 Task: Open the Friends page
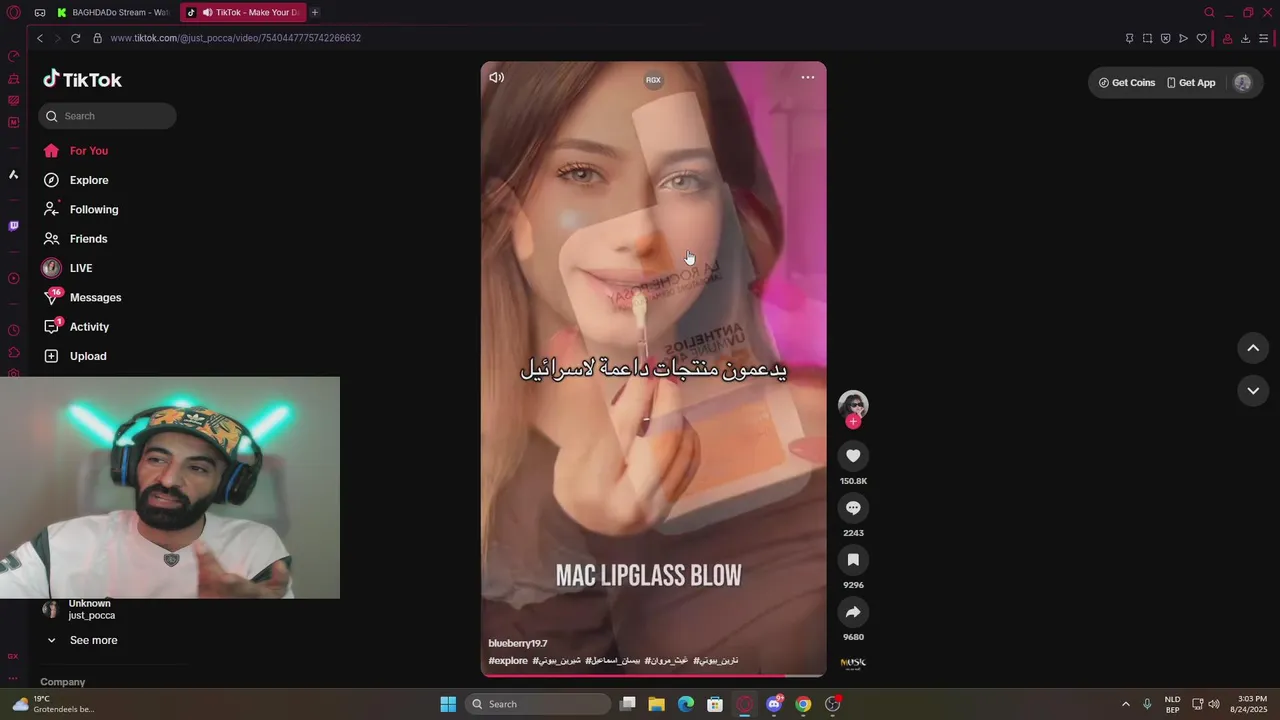75,239
